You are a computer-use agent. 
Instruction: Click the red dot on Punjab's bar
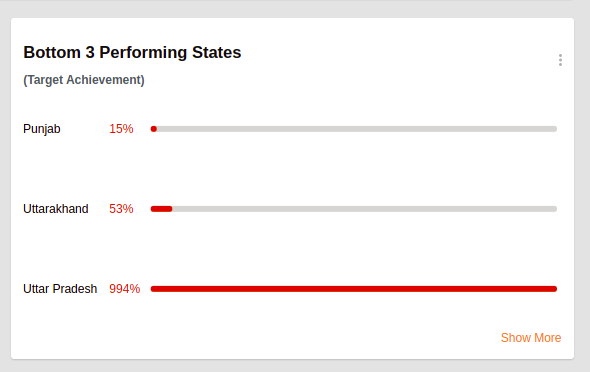[x=154, y=129]
